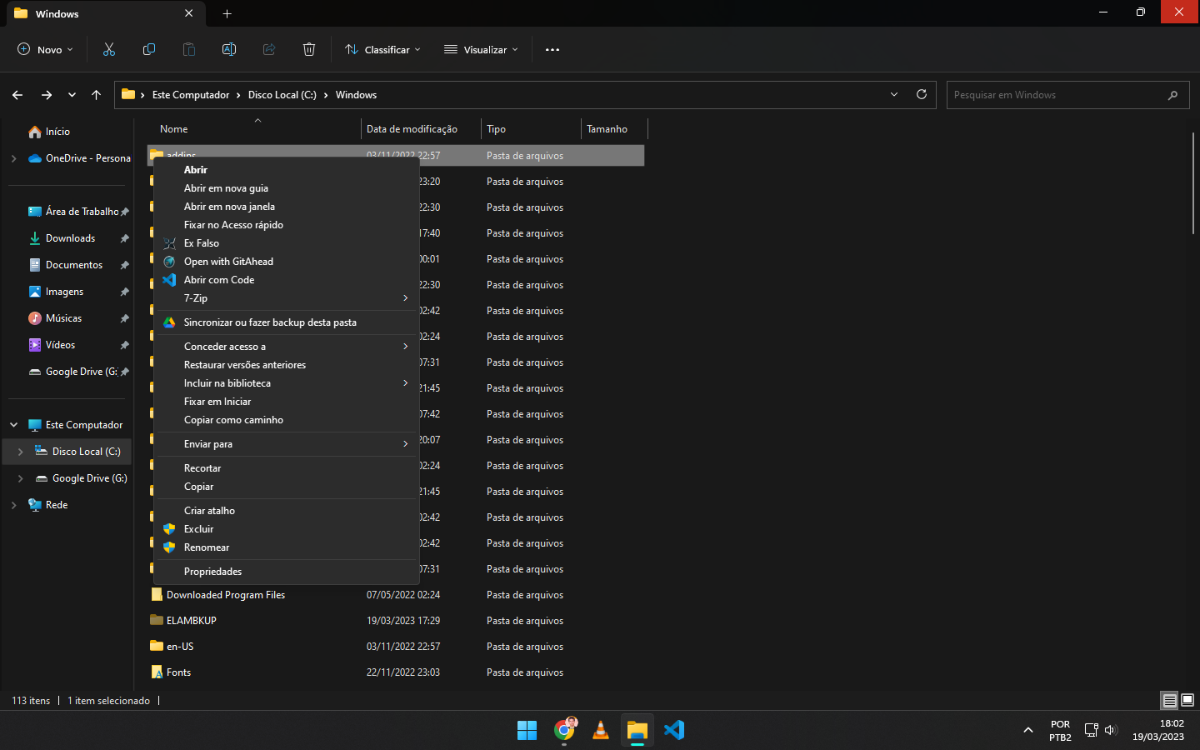This screenshot has height=750, width=1200.
Task: Open VLC from the taskbar
Action: tap(600, 730)
